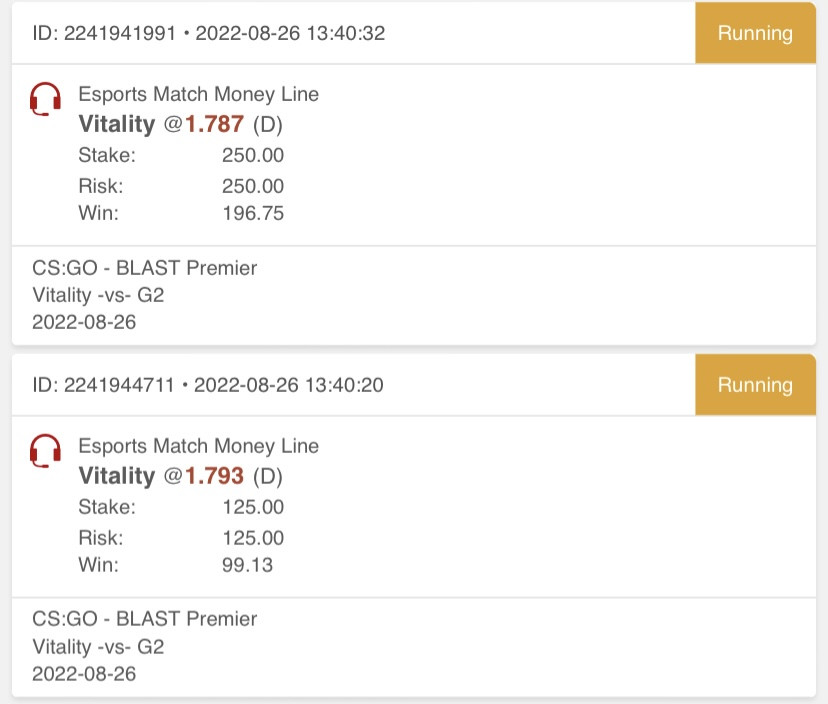The image size is (828, 704).
Task: Select the Running status badge on the first bet
Action: pyautogui.click(x=755, y=33)
